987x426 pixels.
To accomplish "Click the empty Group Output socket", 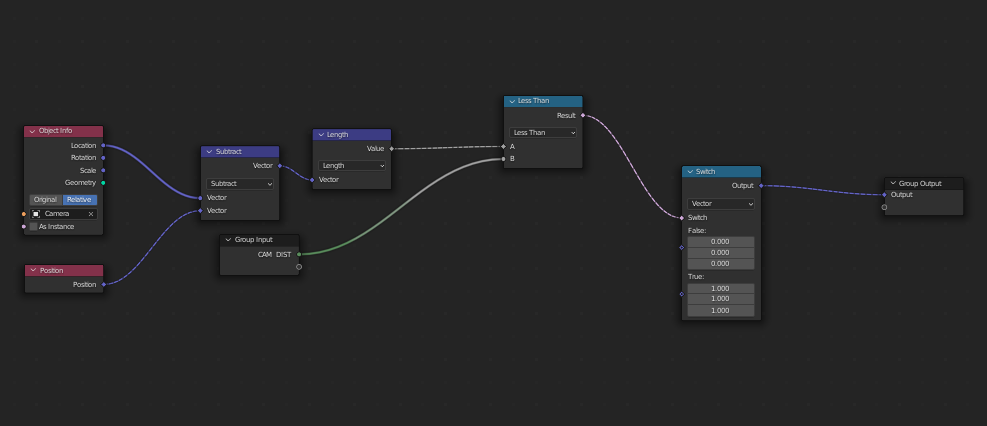I will pos(884,207).
